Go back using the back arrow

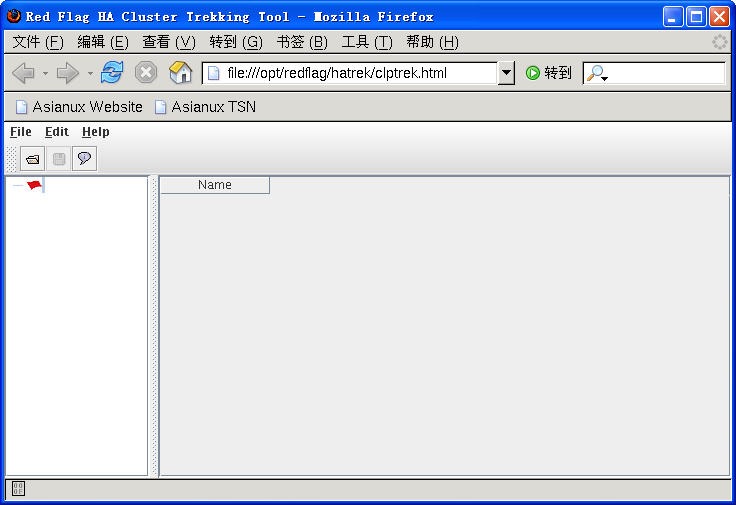coord(23,73)
